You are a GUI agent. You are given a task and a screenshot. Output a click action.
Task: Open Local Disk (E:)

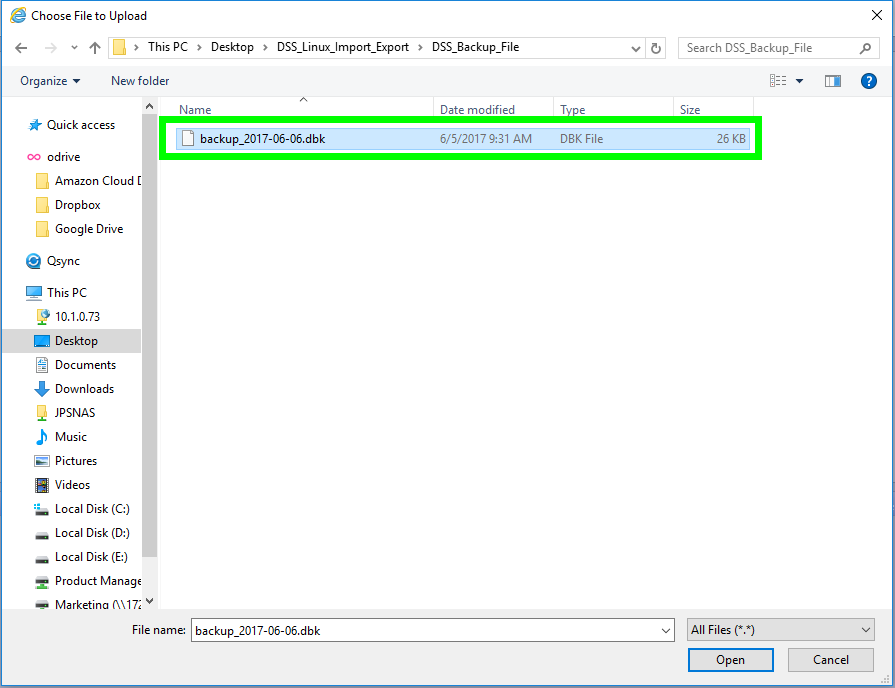pyautogui.click(x=91, y=557)
